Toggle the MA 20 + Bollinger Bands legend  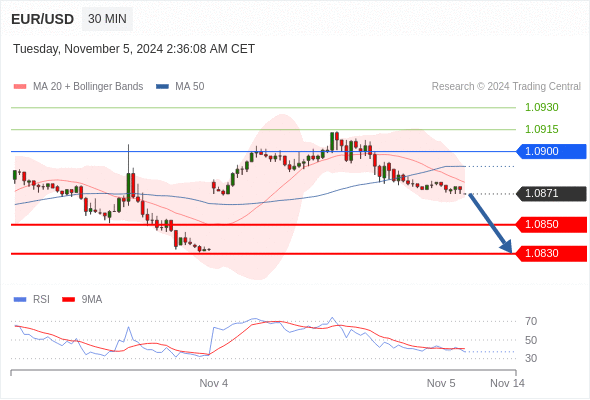pos(88,87)
